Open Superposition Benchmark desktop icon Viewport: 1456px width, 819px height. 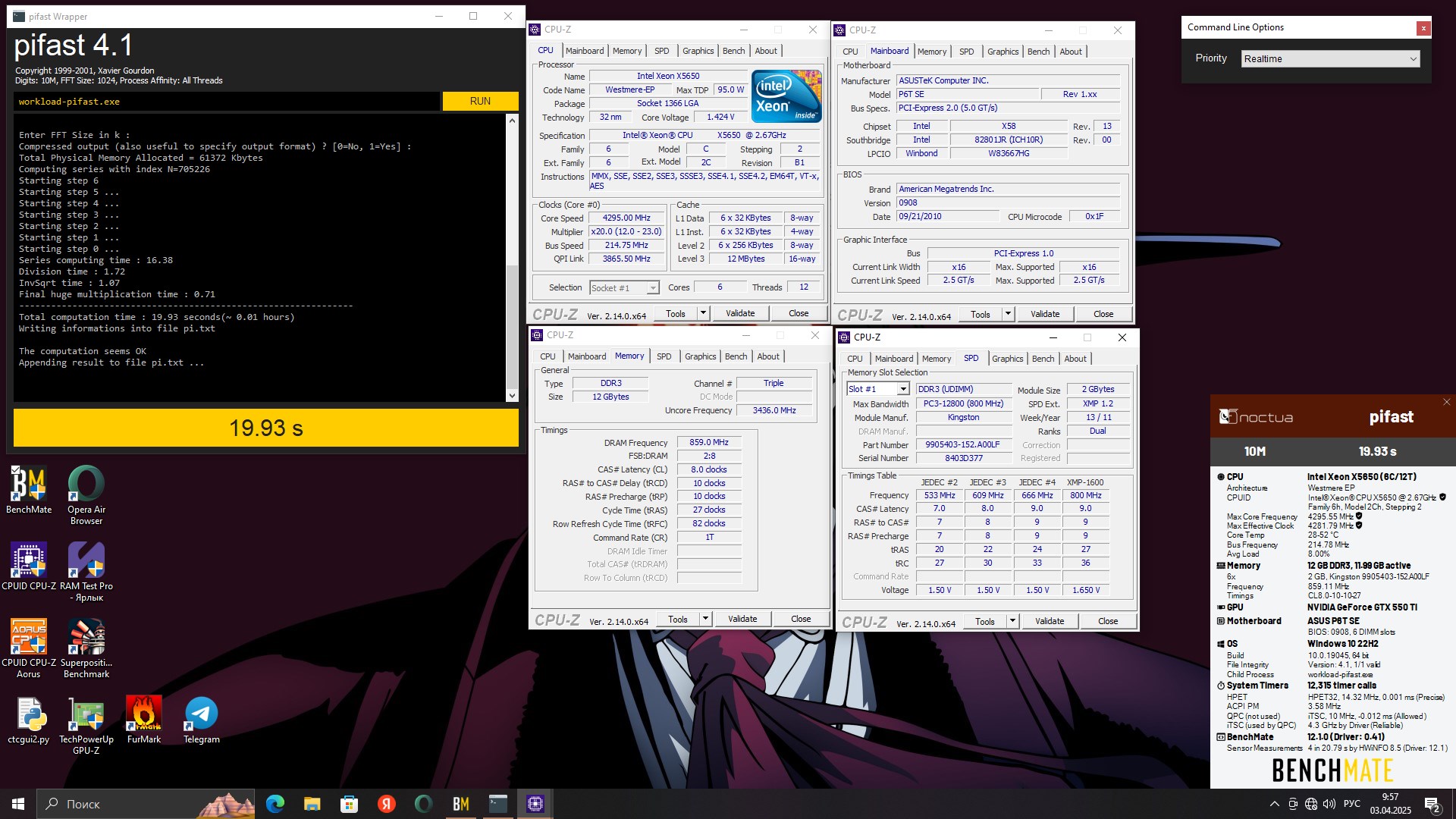click(x=86, y=648)
